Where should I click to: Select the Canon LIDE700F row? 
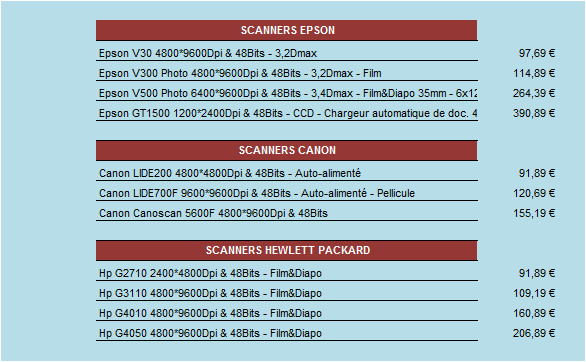287,194
